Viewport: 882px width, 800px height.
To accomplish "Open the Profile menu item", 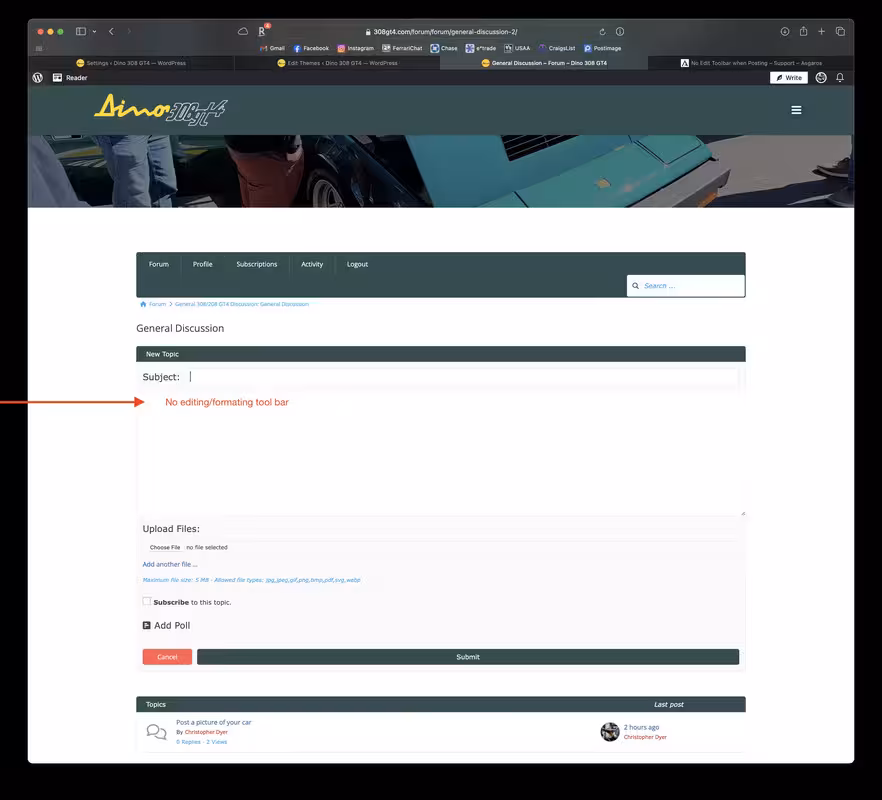I will click(x=202, y=264).
